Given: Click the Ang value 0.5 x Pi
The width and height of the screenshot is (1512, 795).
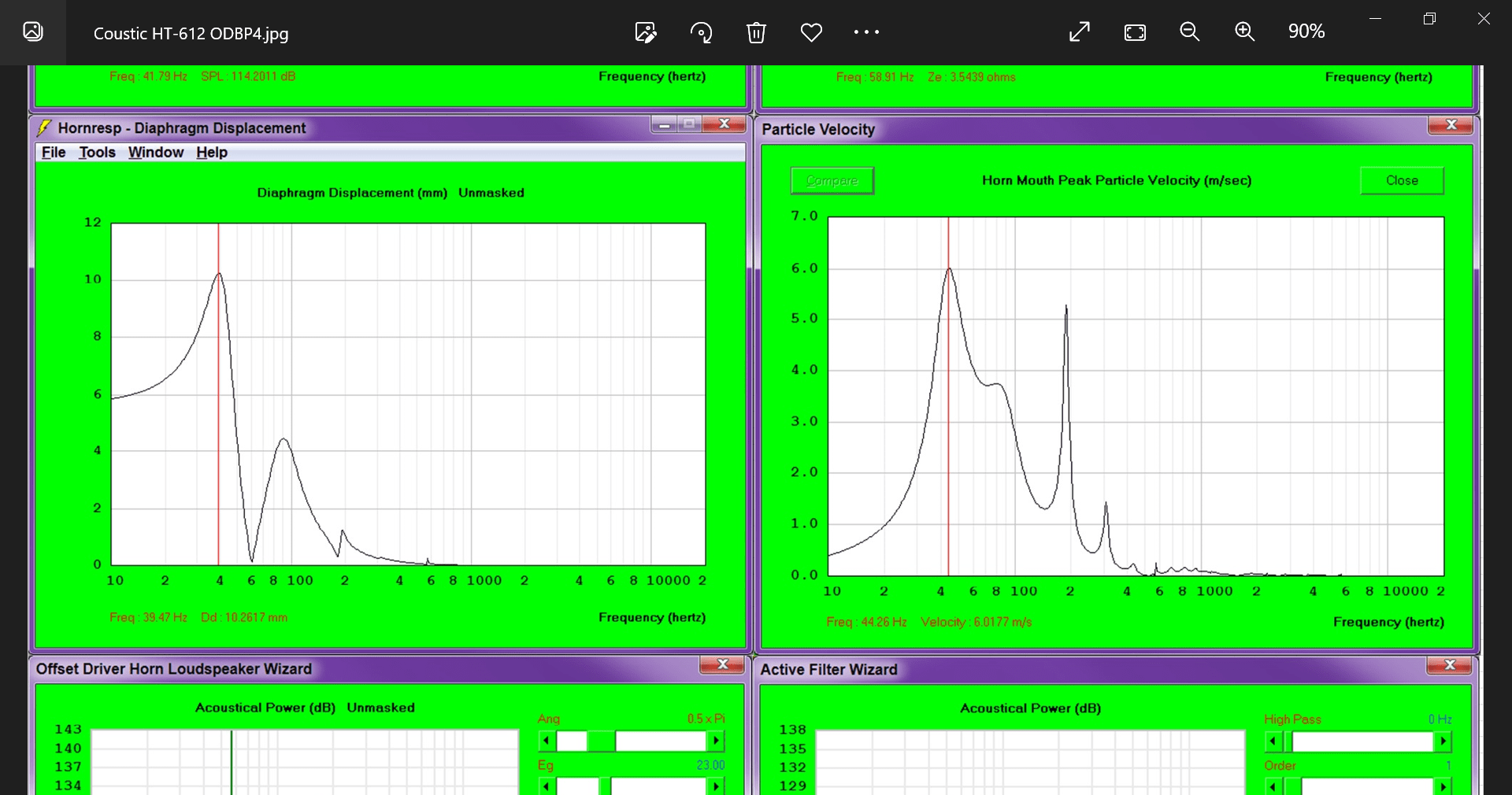Looking at the screenshot, I should coord(706,719).
